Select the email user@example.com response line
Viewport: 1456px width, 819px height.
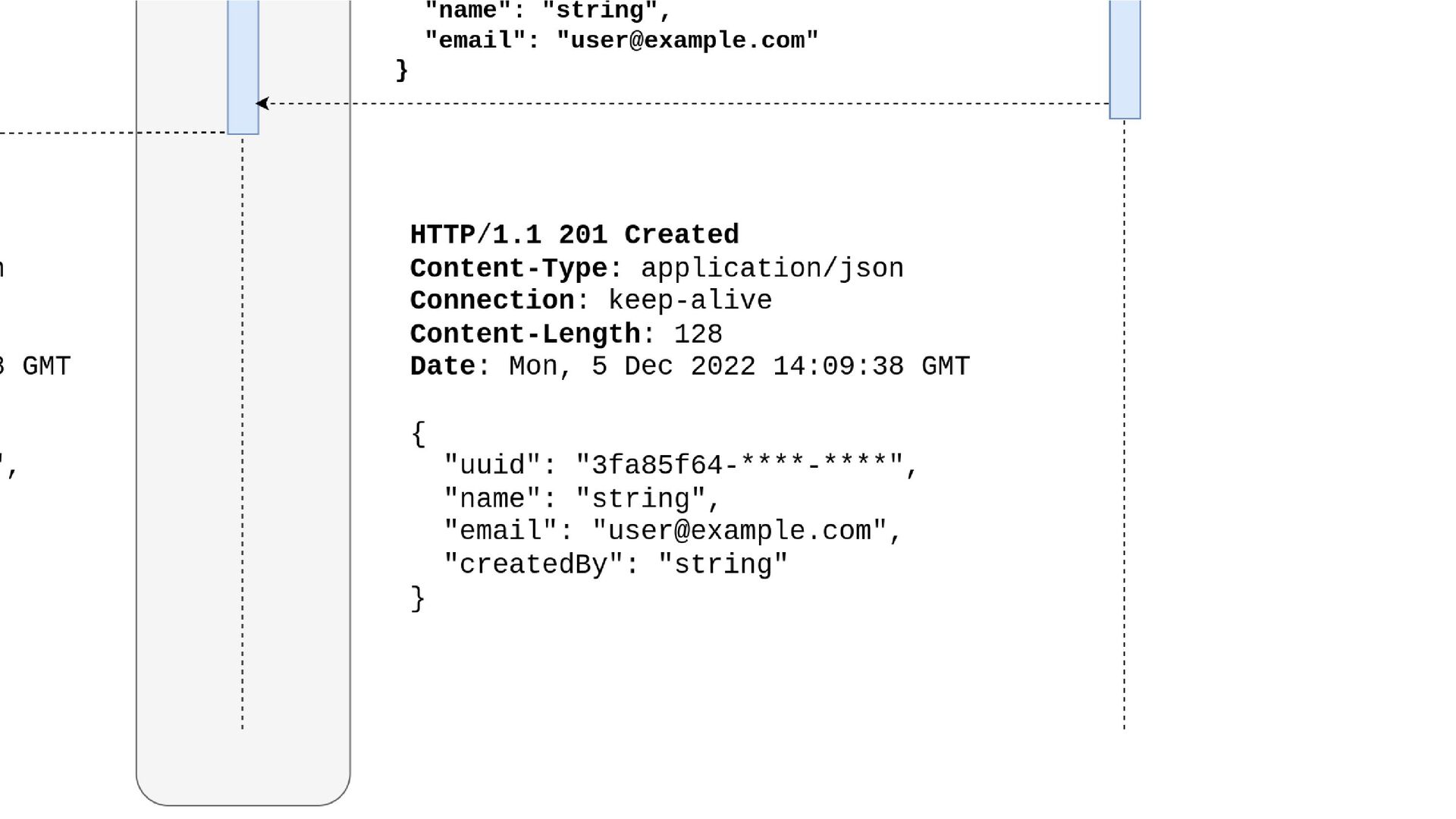tap(672, 531)
